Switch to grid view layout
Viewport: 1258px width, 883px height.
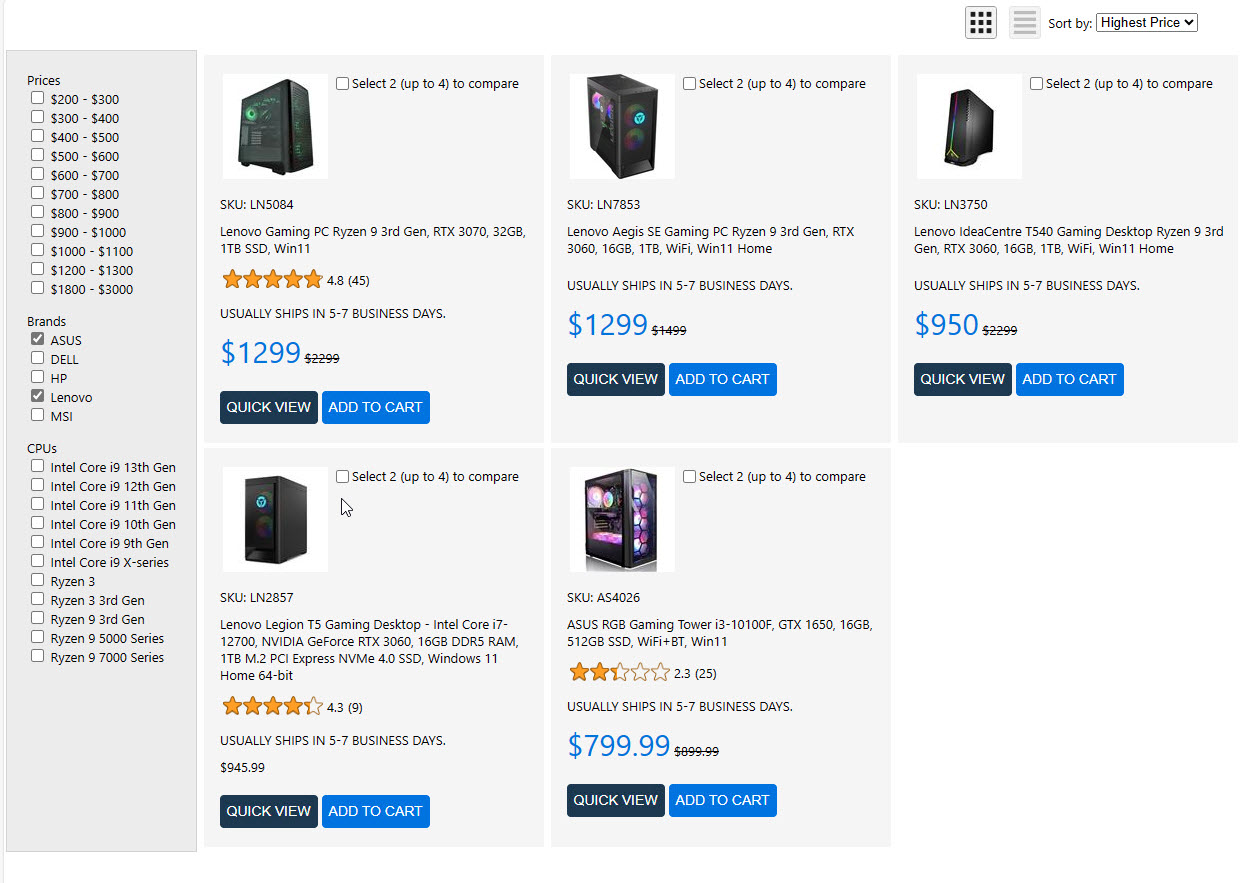[x=980, y=22]
